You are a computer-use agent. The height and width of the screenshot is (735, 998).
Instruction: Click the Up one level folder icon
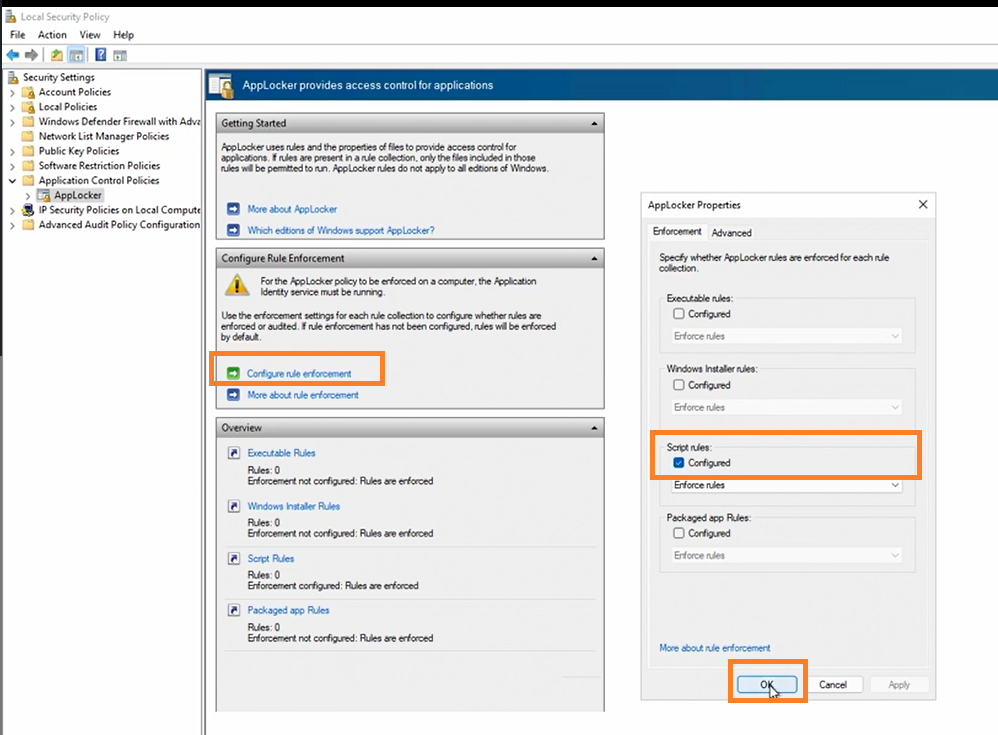[57, 55]
